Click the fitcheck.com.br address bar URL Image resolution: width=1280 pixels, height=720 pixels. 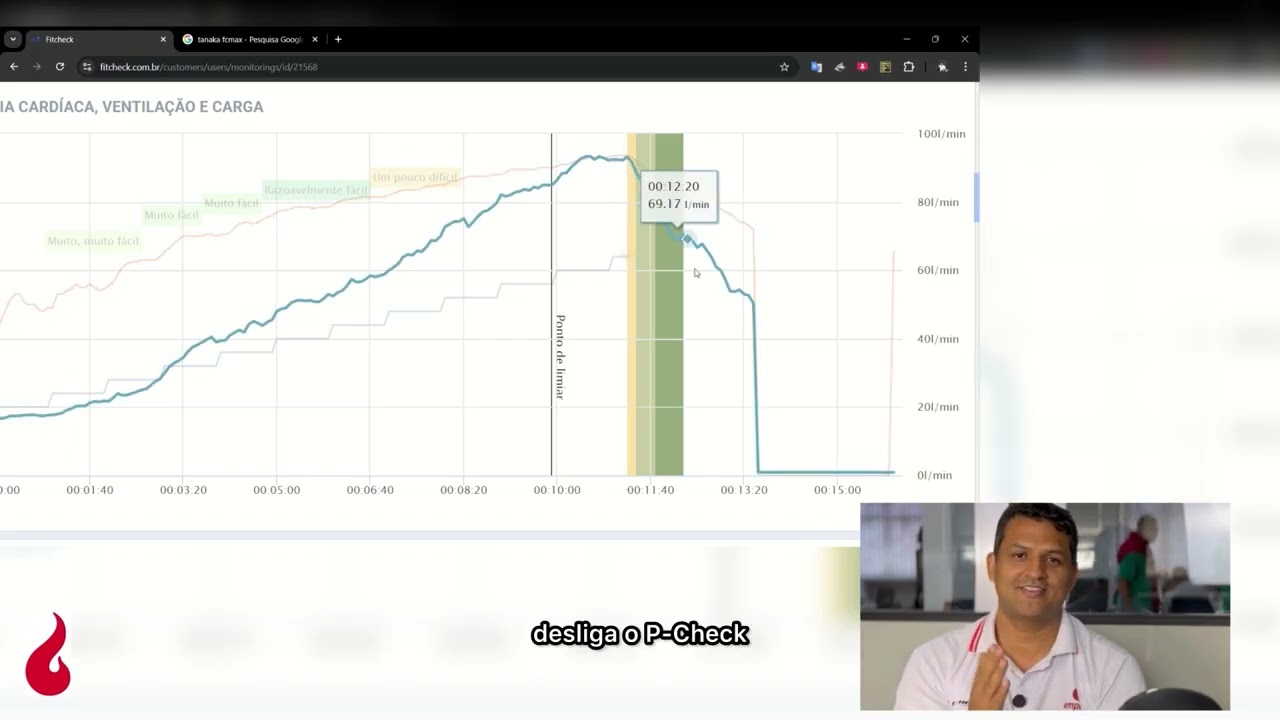[208, 67]
